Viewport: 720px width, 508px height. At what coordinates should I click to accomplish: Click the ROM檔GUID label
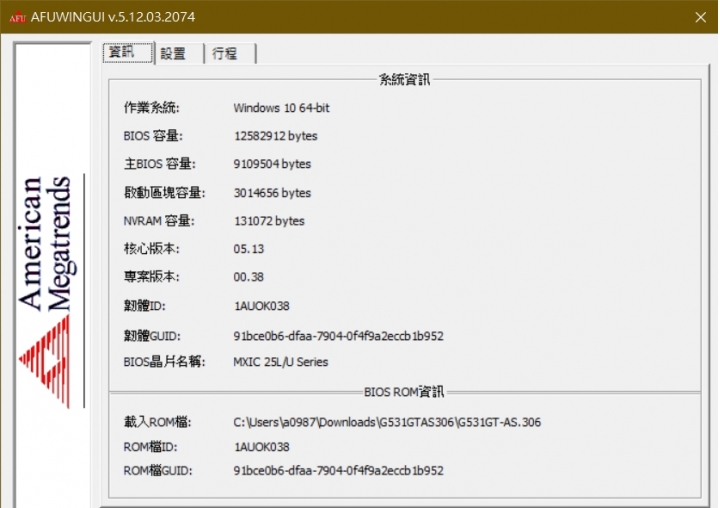coord(158,471)
